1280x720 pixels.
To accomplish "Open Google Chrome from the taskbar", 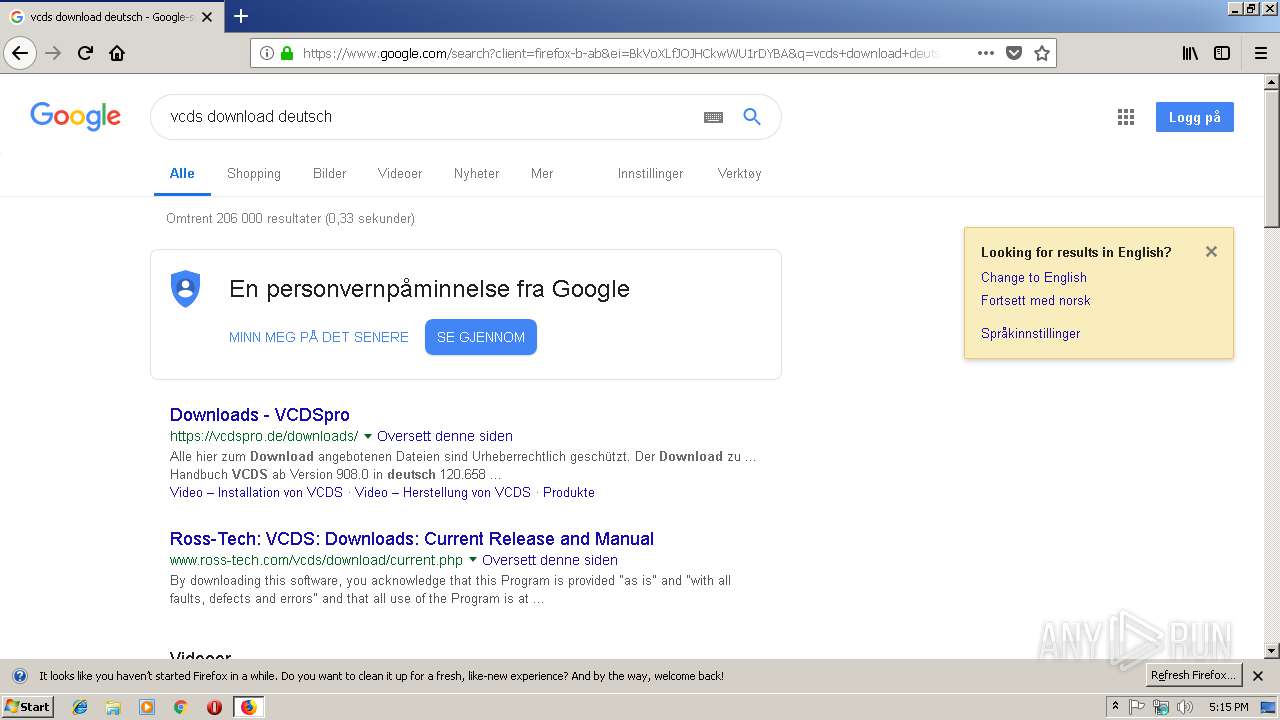I will [180, 707].
